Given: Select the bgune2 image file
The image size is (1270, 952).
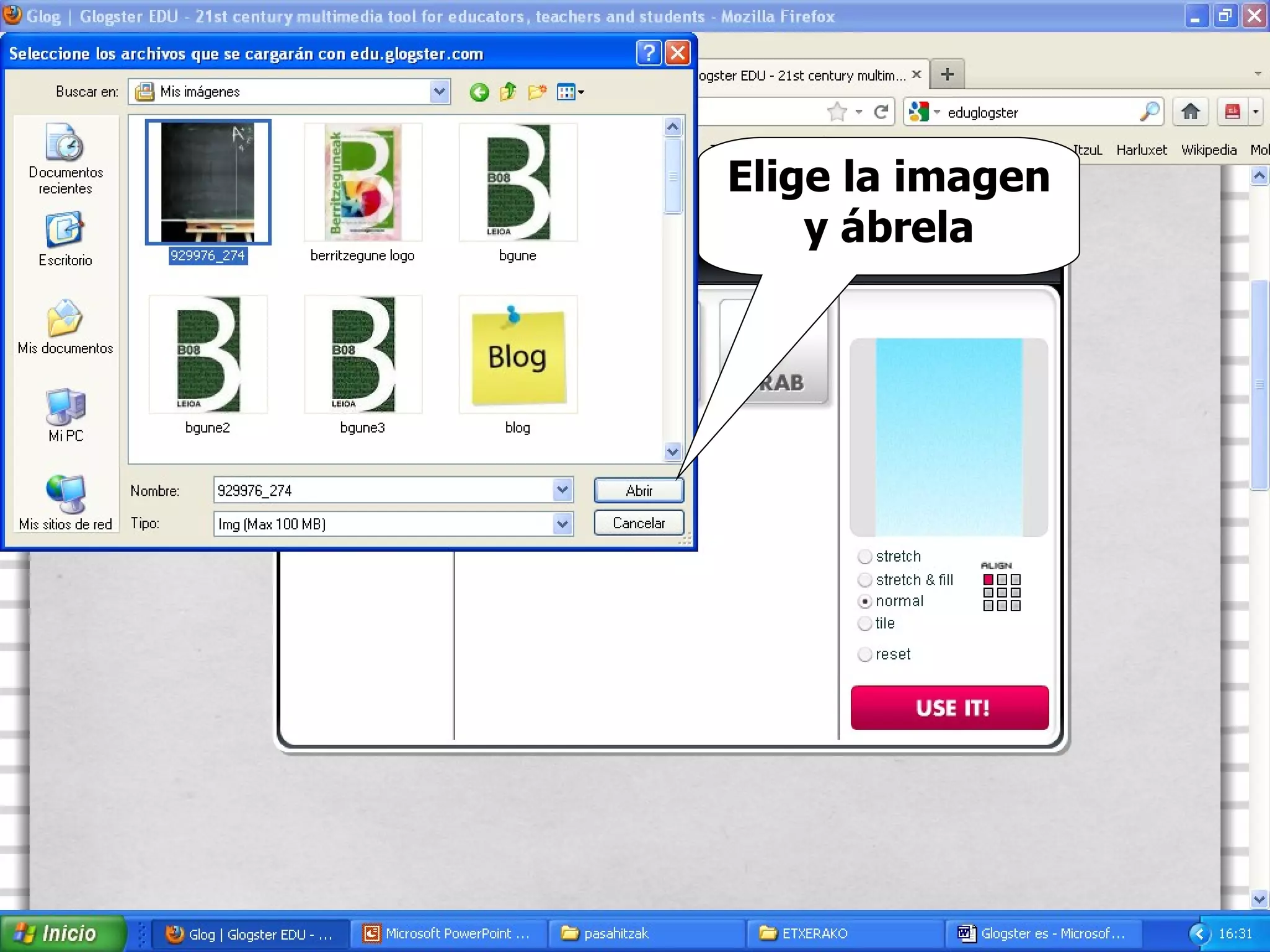Looking at the screenshot, I should (x=208, y=355).
